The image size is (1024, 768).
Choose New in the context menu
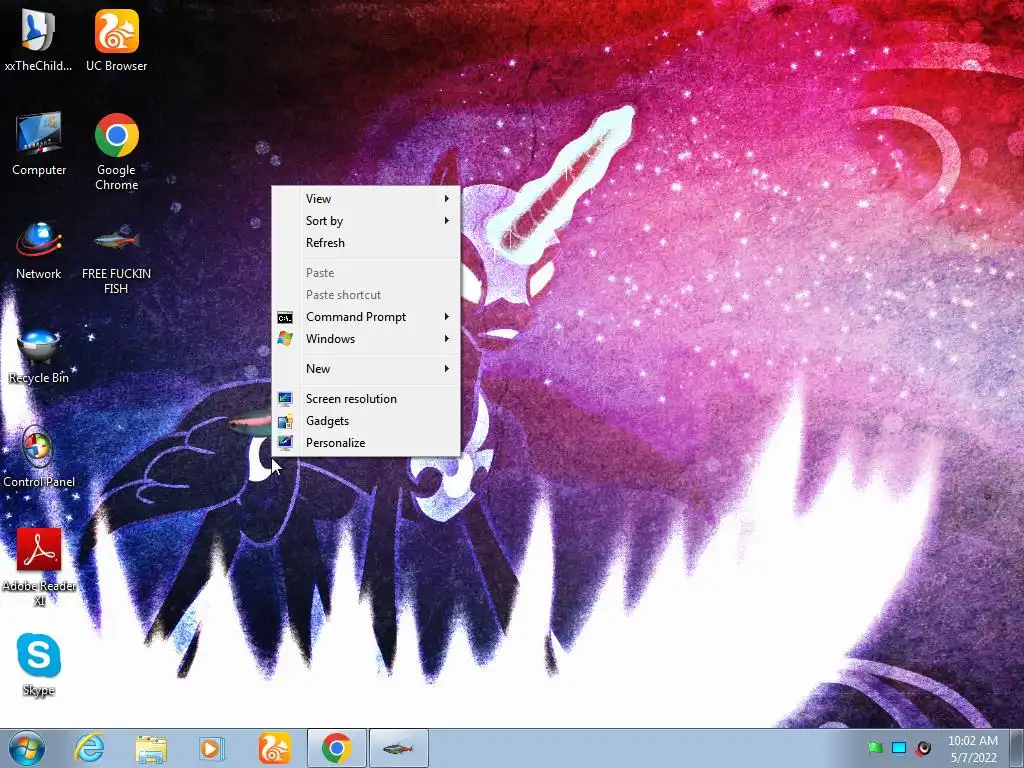pyautogui.click(x=366, y=369)
